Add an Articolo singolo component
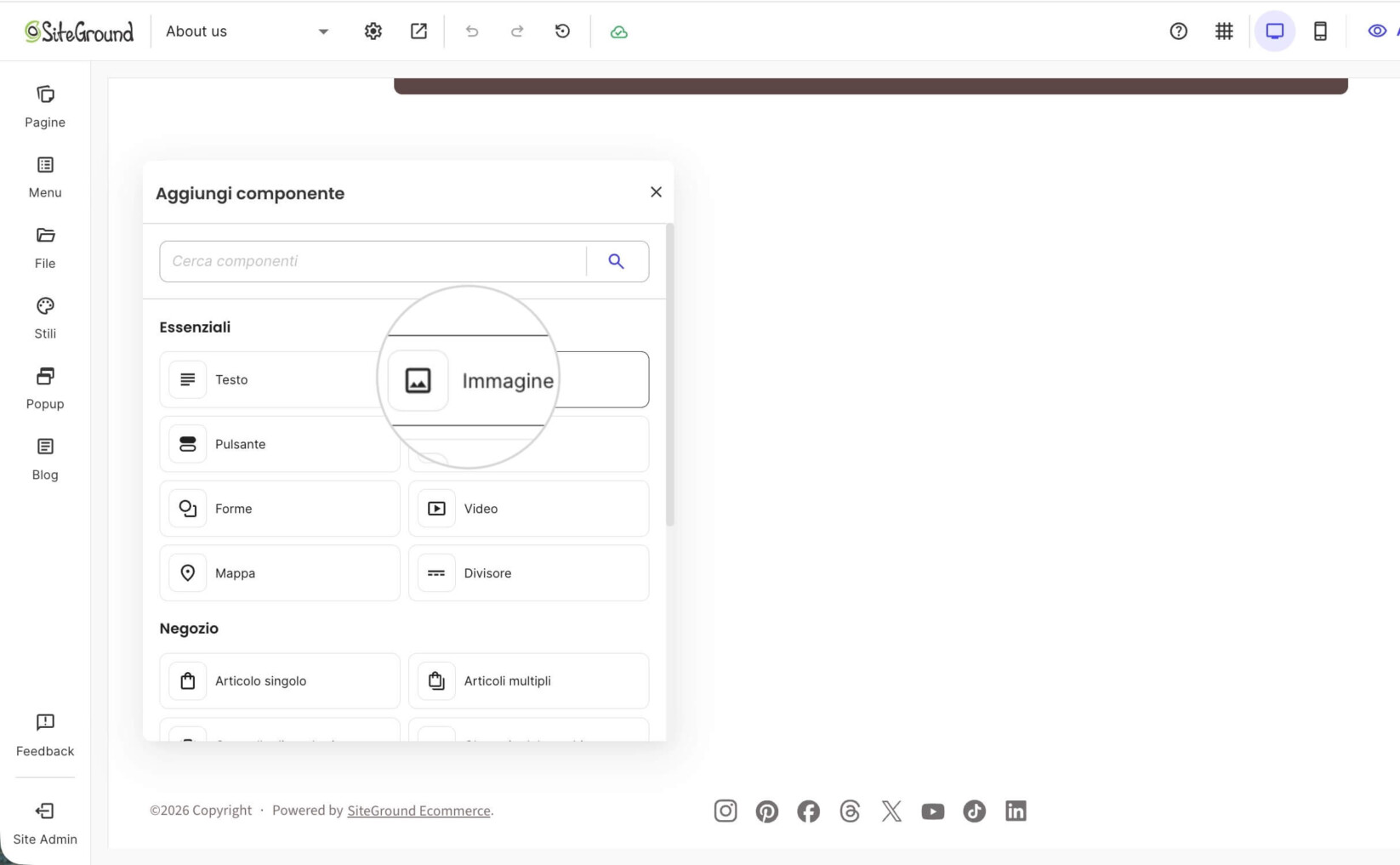This screenshot has height=865, width=1400. tap(280, 680)
